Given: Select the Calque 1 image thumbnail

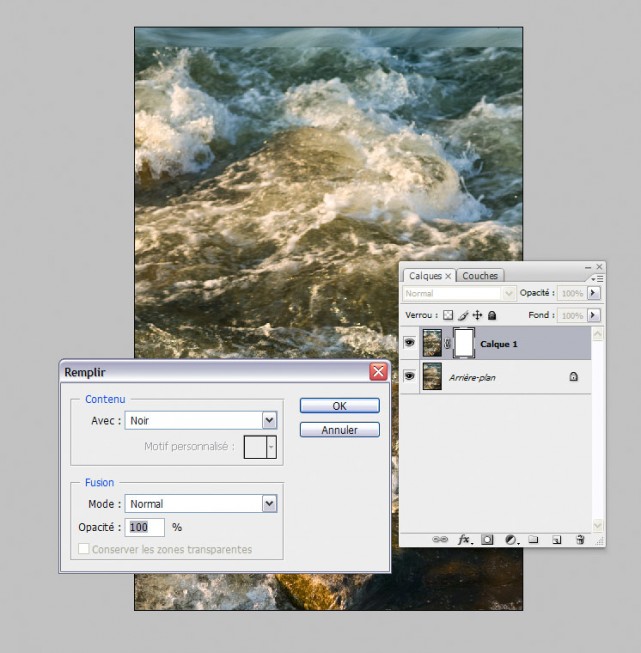Looking at the screenshot, I should [432, 343].
